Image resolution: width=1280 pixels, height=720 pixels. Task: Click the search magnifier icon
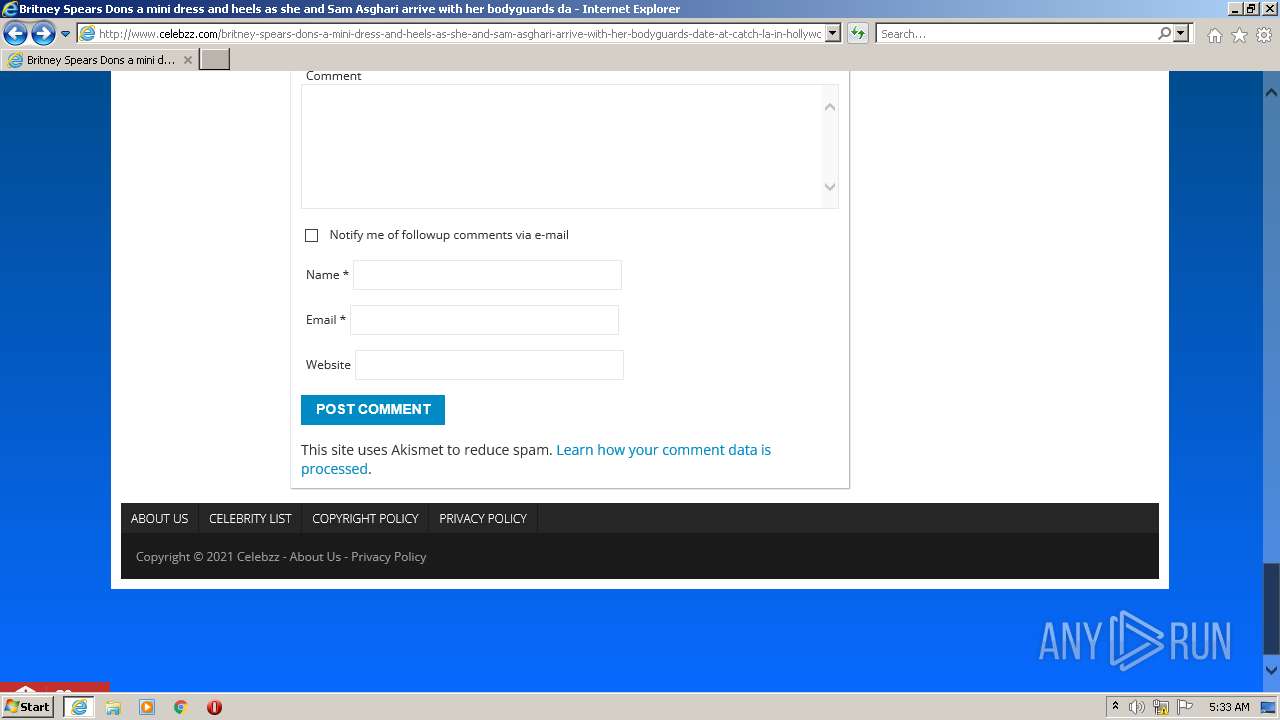(x=1164, y=33)
